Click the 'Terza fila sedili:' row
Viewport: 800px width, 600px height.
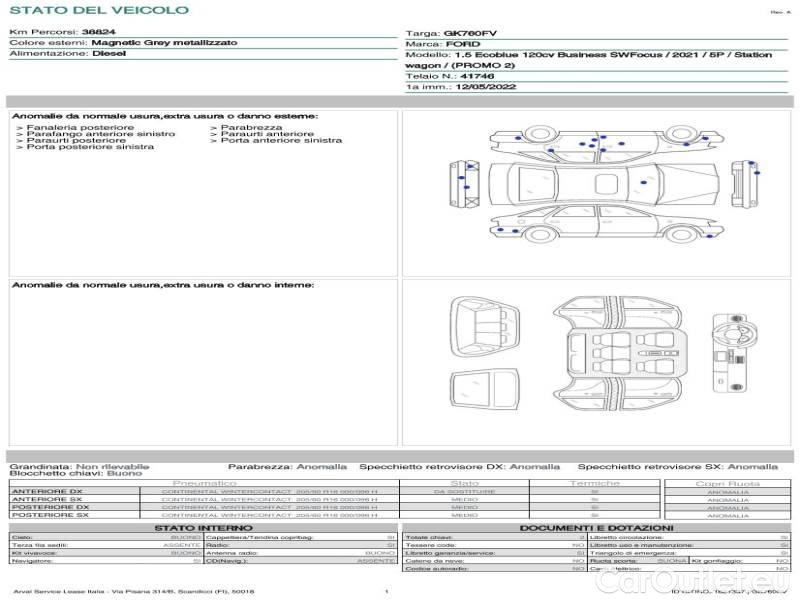[106, 545]
